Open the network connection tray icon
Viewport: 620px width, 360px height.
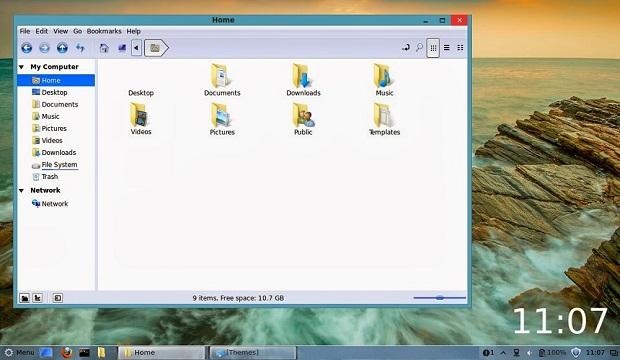click(x=516, y=352)
